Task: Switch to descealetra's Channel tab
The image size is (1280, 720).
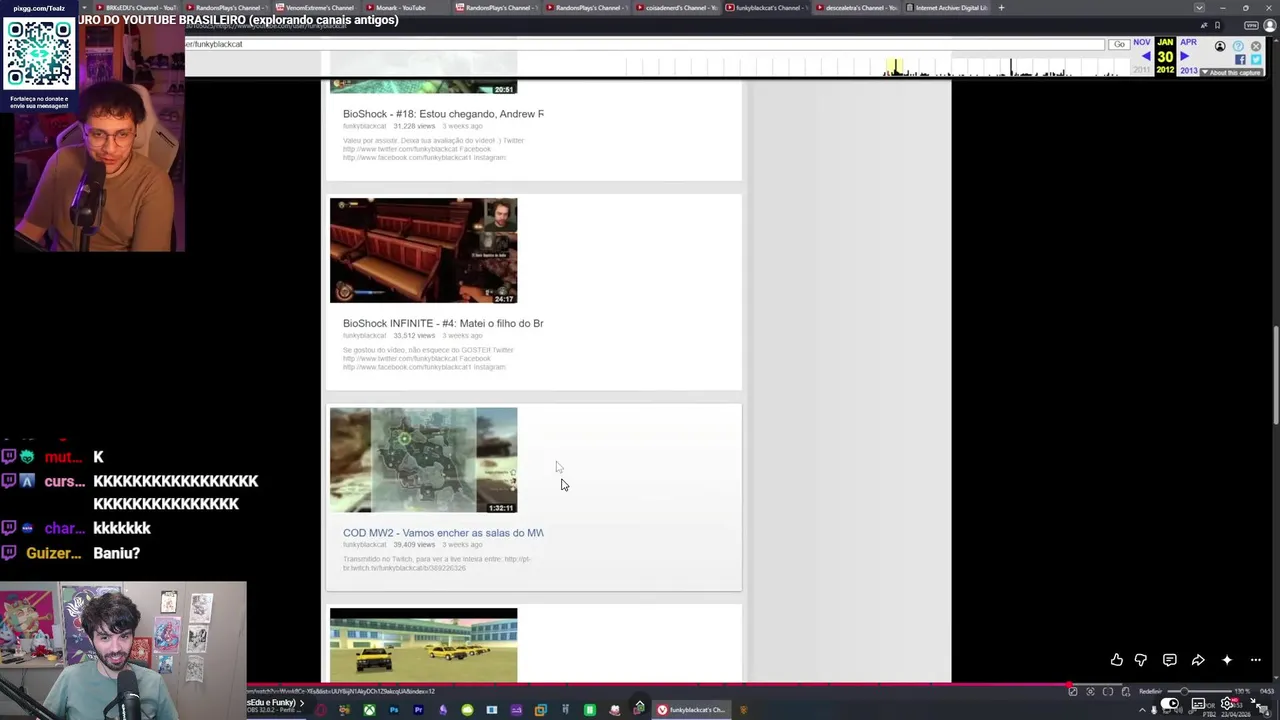Action: point(858,8)
